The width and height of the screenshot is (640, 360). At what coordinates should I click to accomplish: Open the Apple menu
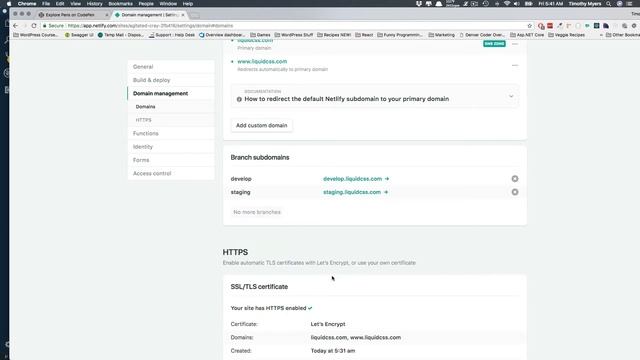[x=9, y=4]
